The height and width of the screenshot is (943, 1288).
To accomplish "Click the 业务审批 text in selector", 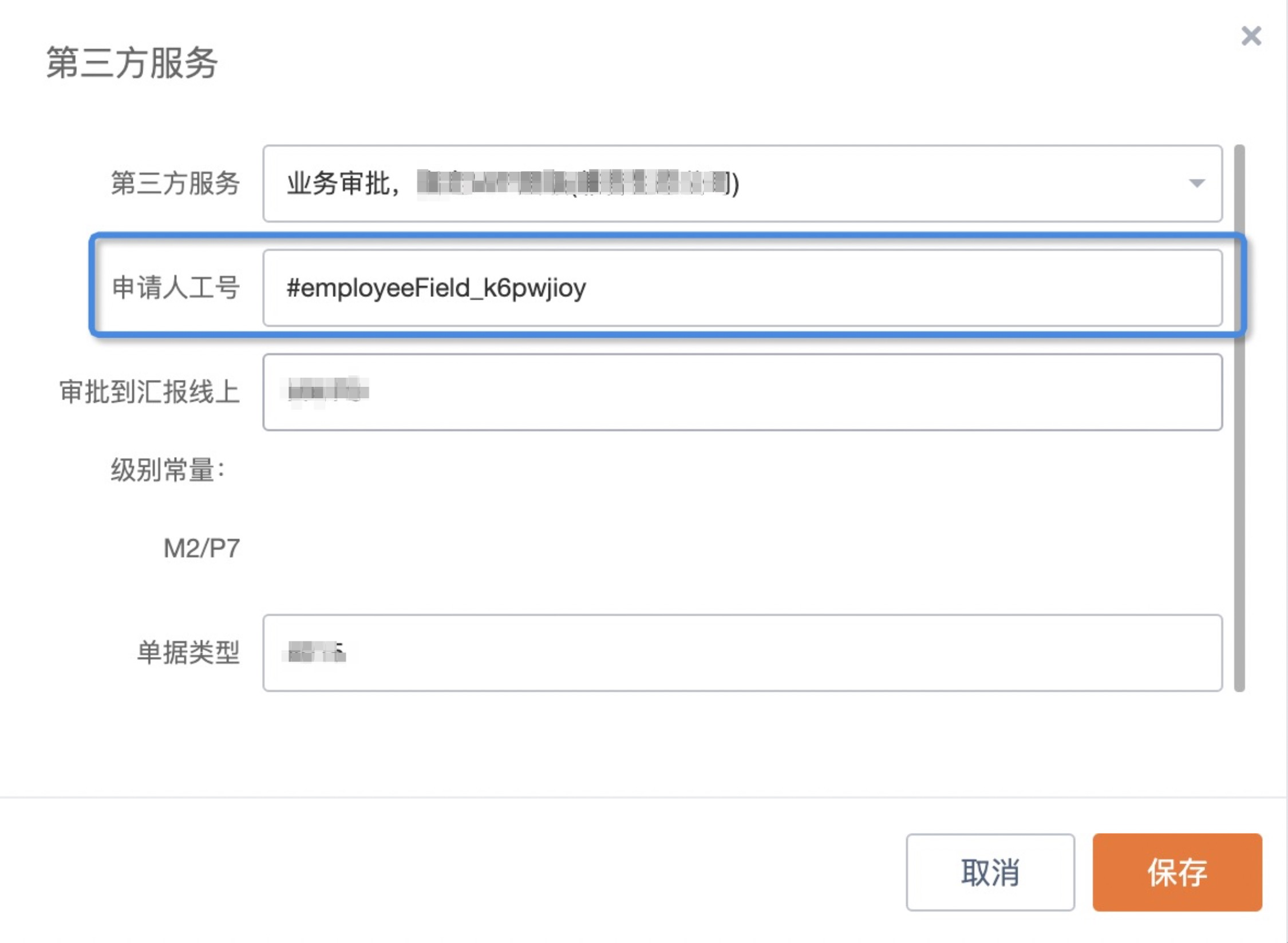I will point(338,183).
